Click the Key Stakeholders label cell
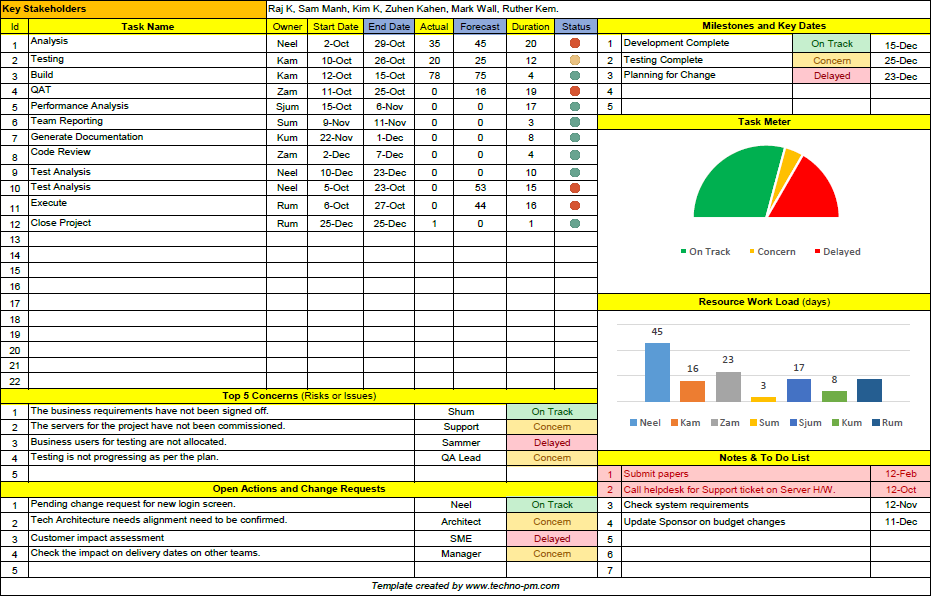931x596 pixels. click(132, 9)
